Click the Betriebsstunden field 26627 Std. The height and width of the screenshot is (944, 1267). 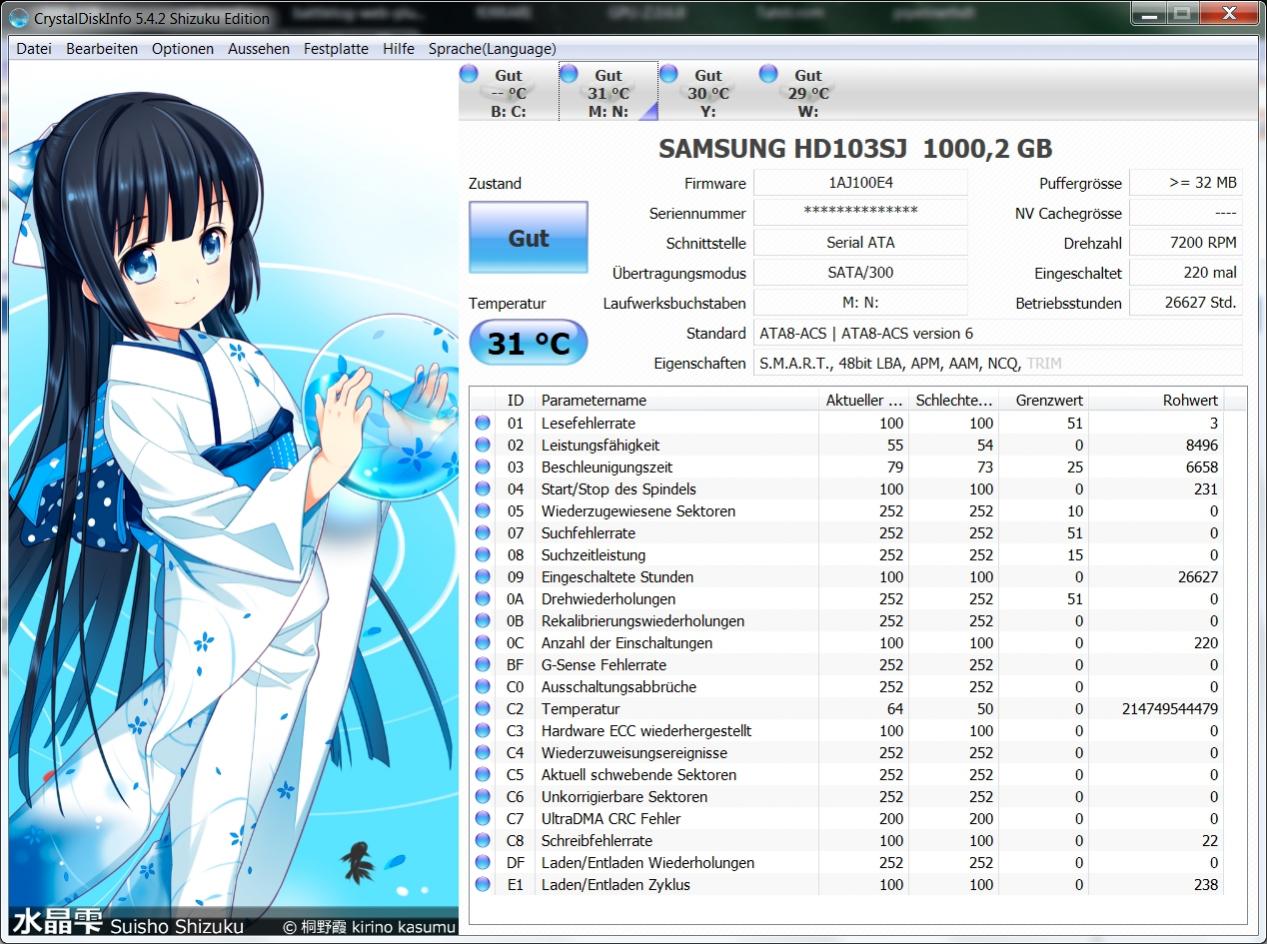(x=1186, y=303)
